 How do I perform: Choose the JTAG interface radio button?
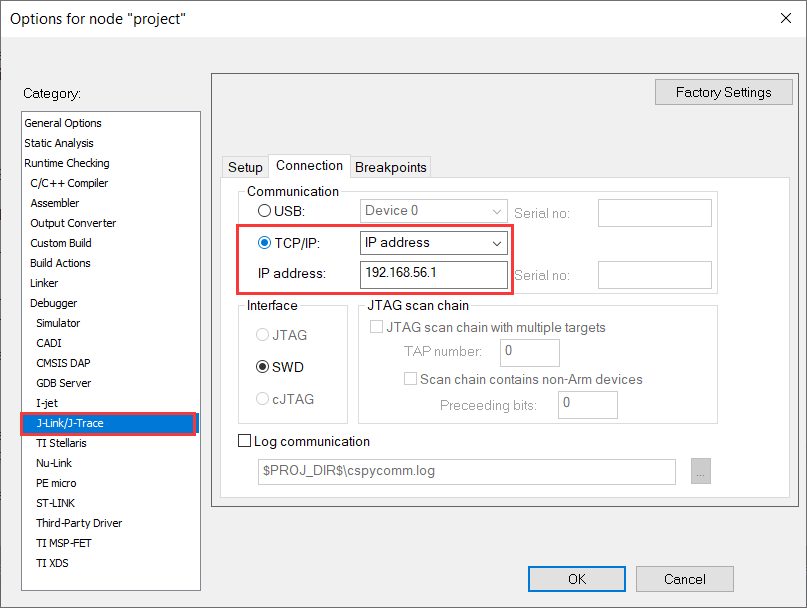pos(262,335)
